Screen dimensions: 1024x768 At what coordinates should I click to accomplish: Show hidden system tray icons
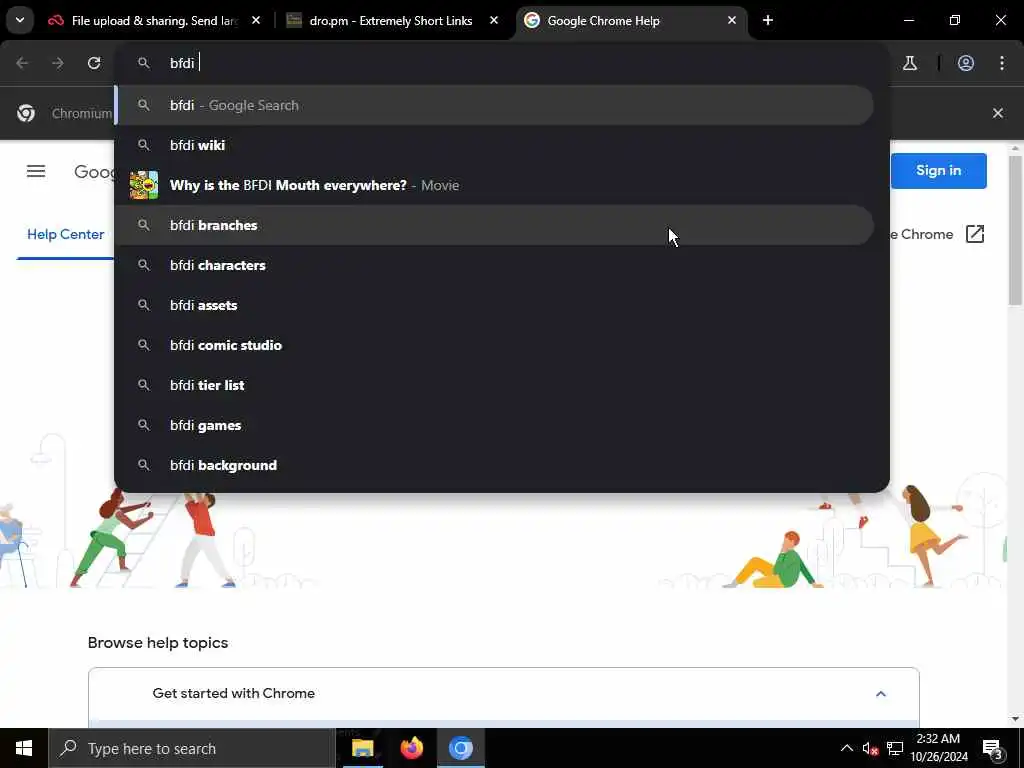tap(846, 748)
